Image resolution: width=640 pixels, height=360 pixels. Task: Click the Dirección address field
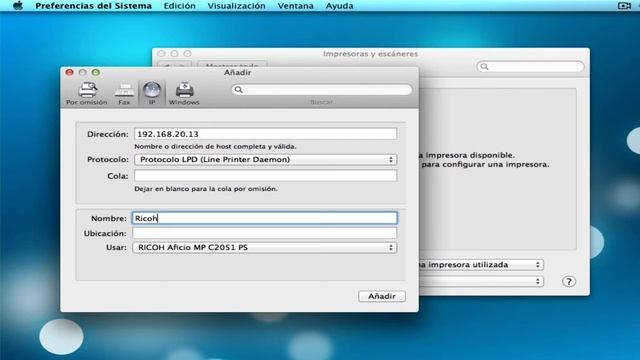point(265,134)
